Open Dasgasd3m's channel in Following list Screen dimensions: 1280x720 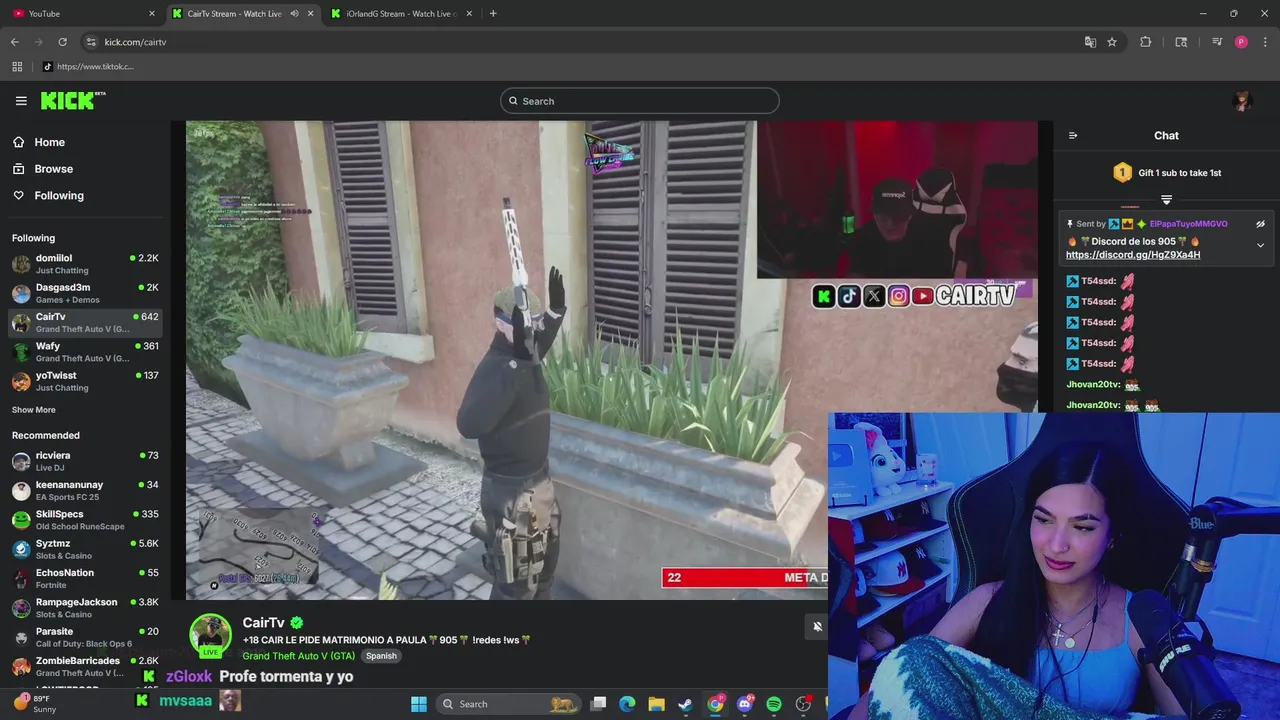click(x=85, y=293)
